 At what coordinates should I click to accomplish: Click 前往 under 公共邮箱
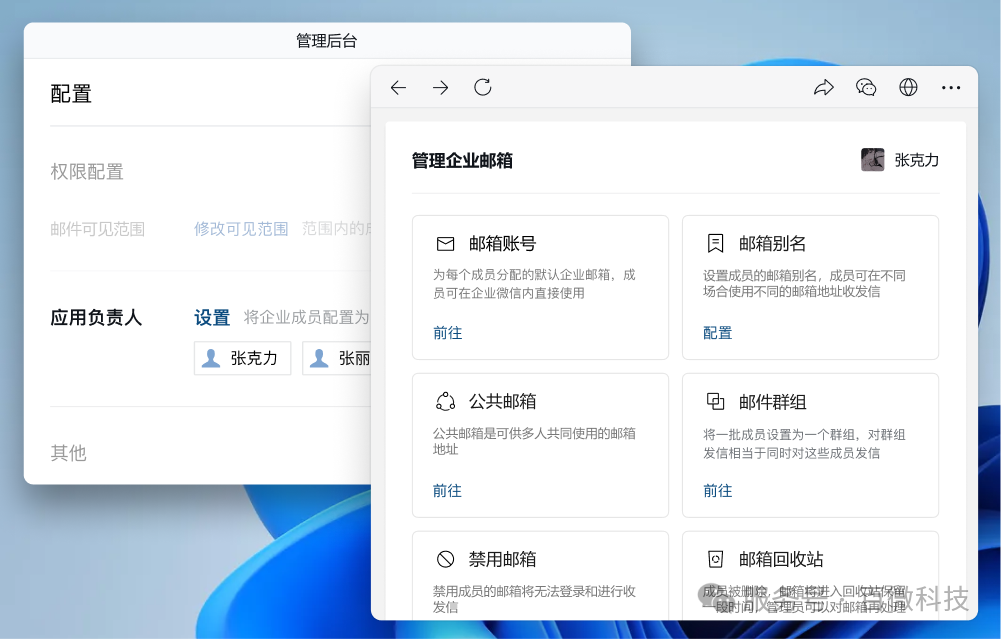(447, 490)
